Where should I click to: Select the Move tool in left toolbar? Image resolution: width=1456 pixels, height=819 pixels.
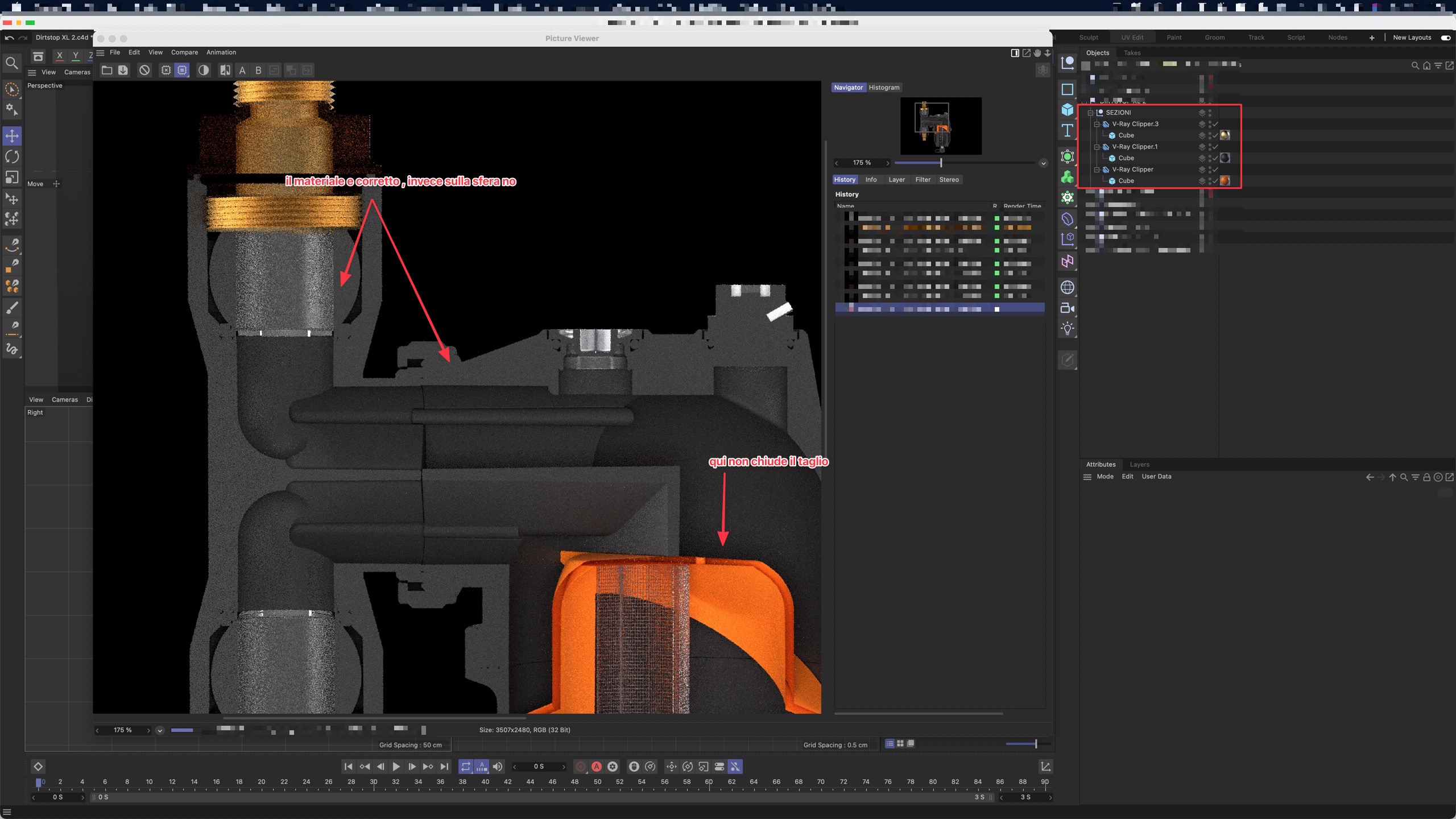(x=12, y=136)
